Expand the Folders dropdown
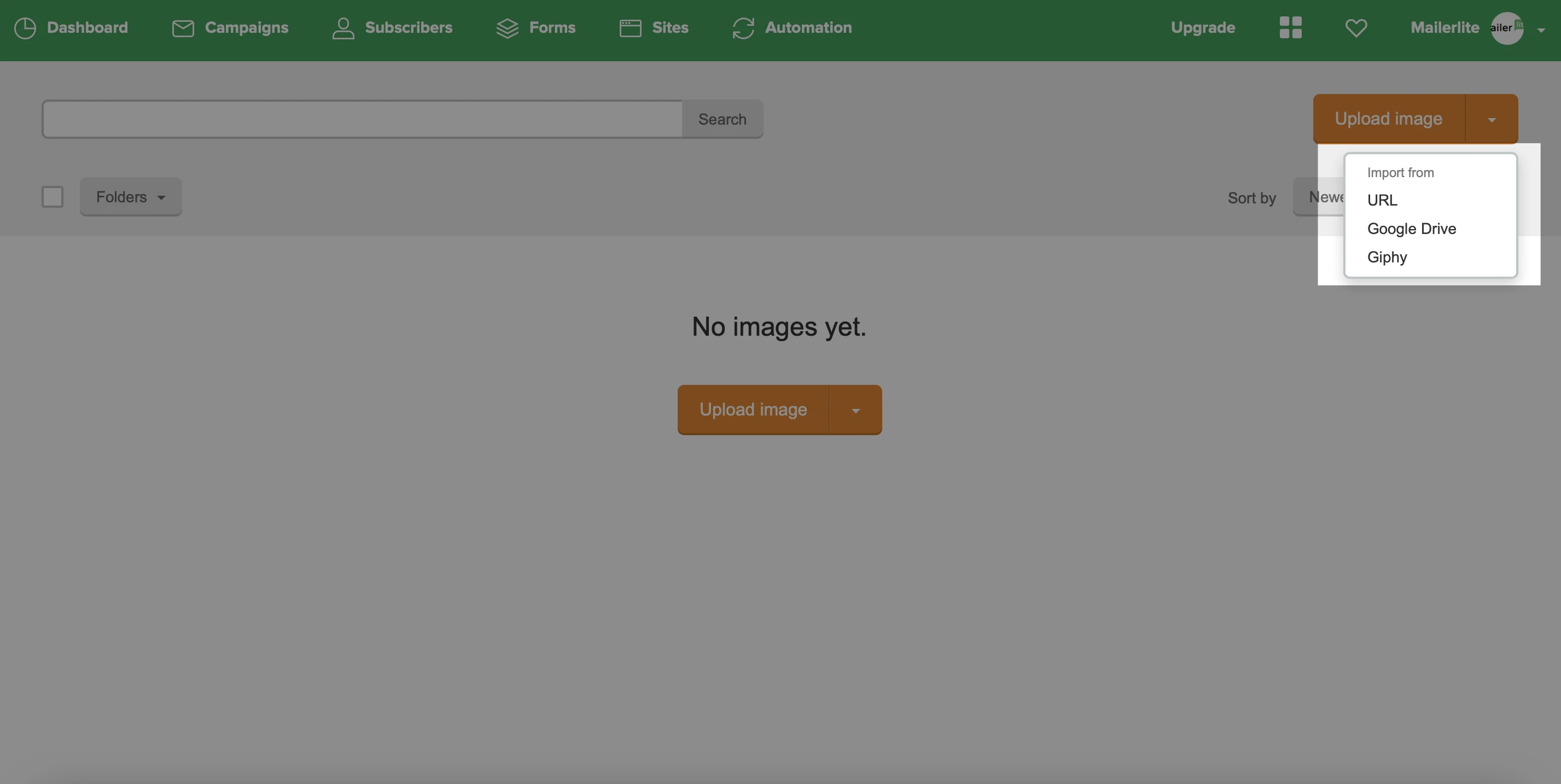Screen dimensions: 1561x784 click(x=130, y=197)
